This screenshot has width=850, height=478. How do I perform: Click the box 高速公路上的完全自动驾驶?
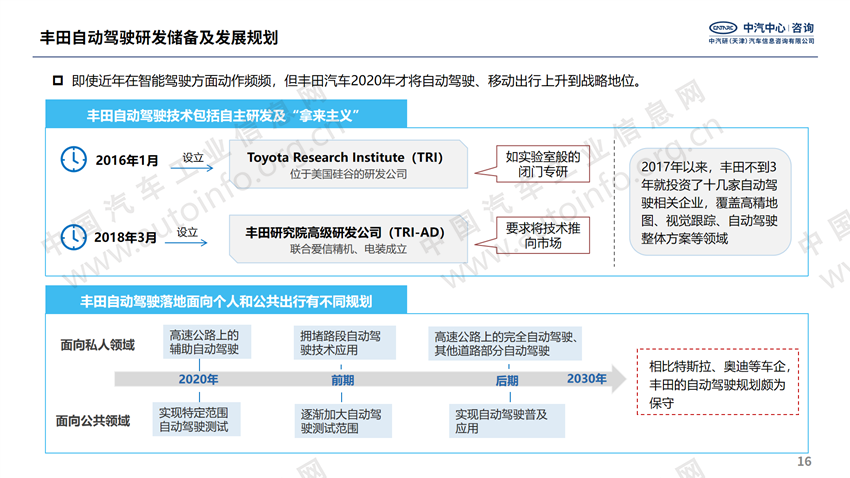pos(505,344)
